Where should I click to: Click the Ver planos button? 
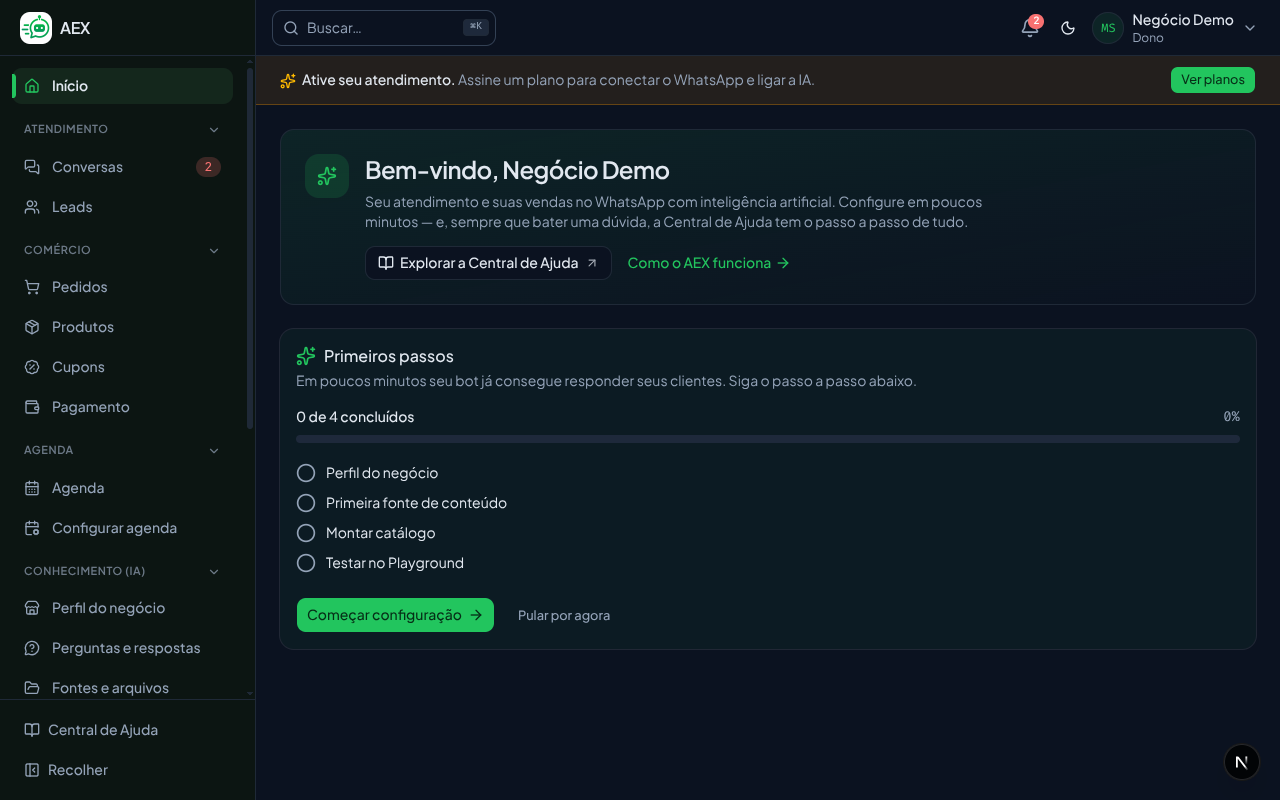click(1213, 80)
